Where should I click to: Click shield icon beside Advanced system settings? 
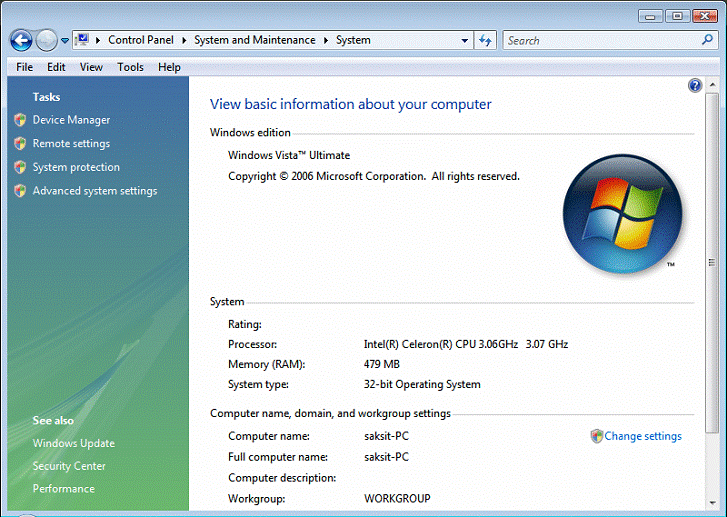[x=20, y=191]
